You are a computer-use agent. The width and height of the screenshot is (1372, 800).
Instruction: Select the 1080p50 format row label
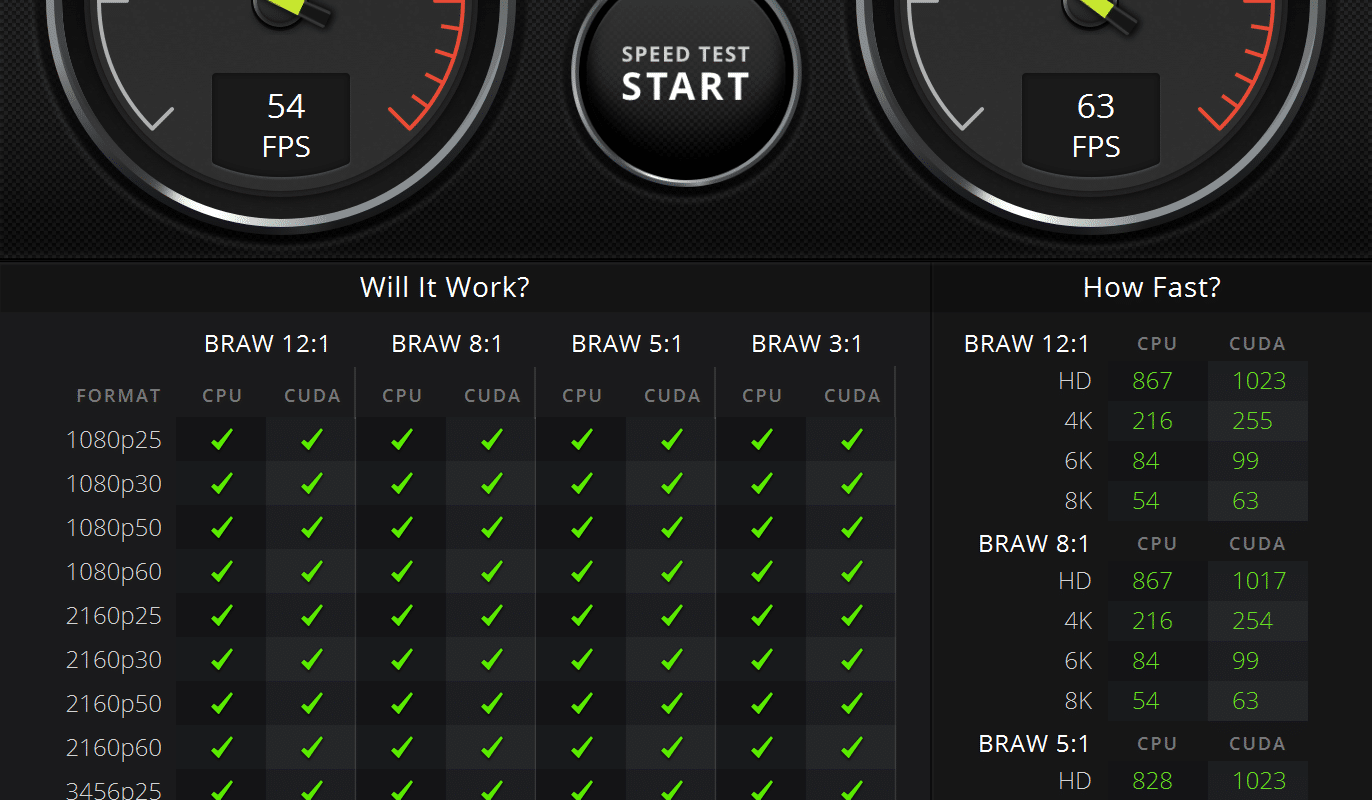[x=114, y=528]
